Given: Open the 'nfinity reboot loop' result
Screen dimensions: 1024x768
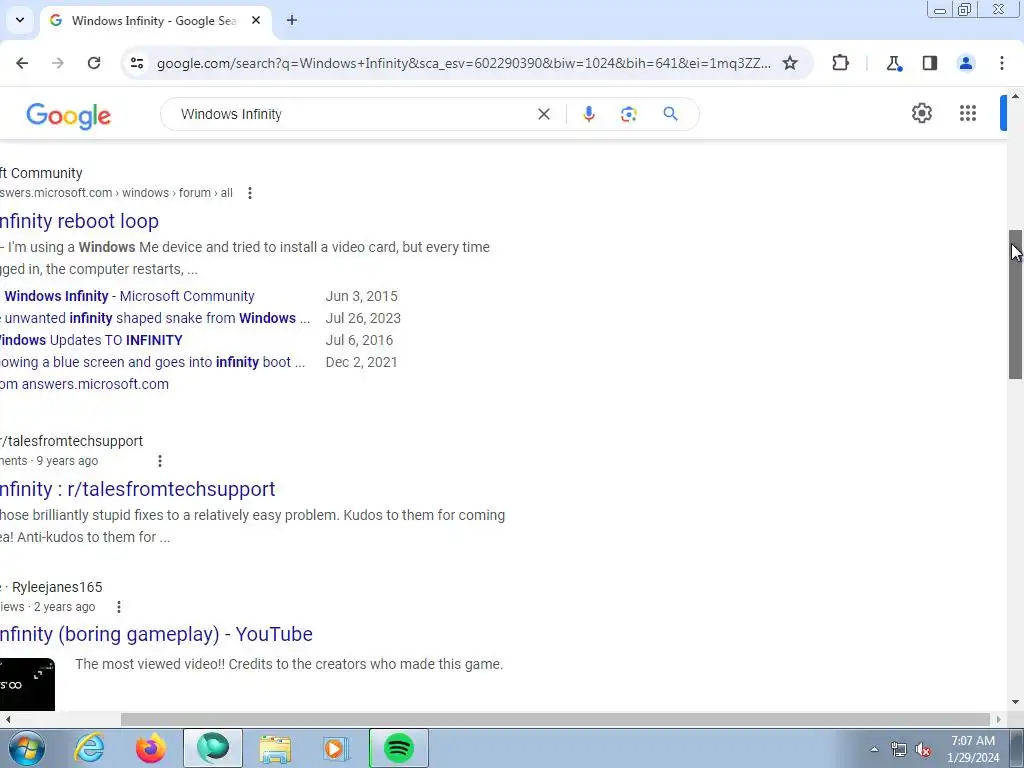Looking at the screenshot, I should coord(79,221).
